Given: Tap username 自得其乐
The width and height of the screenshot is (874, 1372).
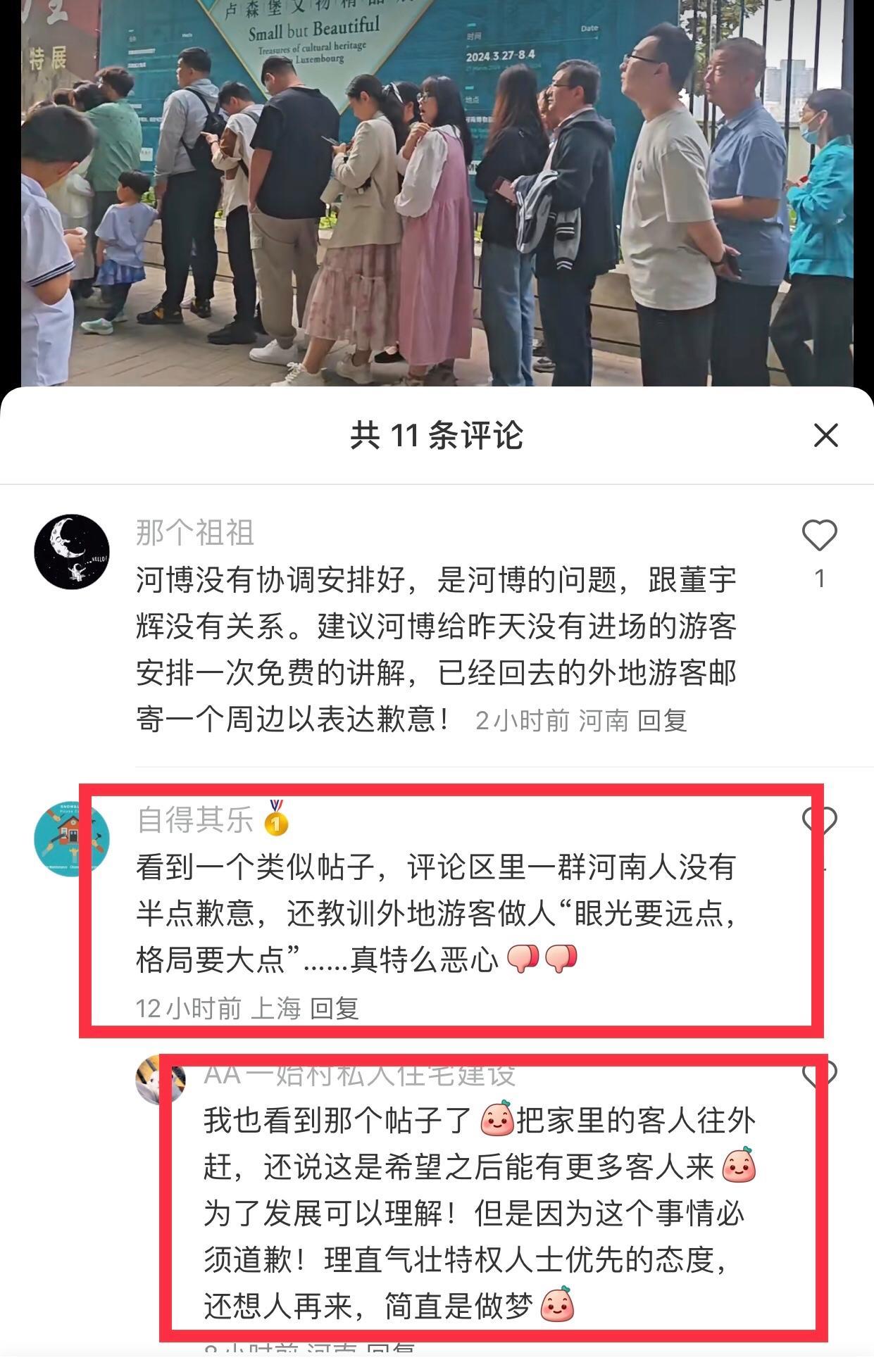Looking at the screenshot, I should (195, 819).
